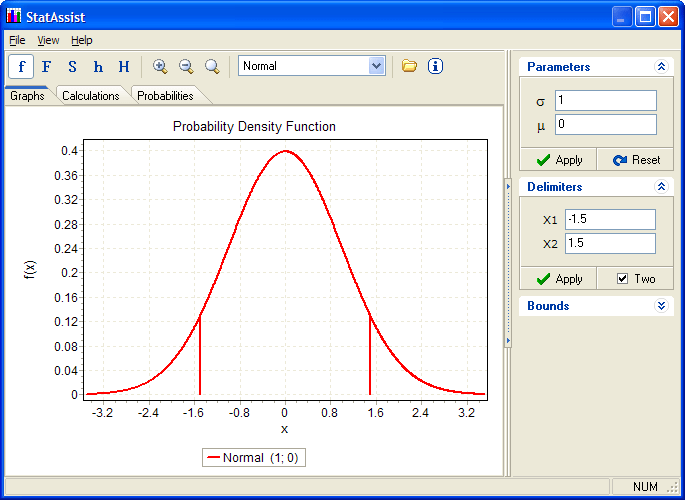The image size is (685, 500).
Task: Expand the Bounds panel
Action: click(x=660, y=306)
